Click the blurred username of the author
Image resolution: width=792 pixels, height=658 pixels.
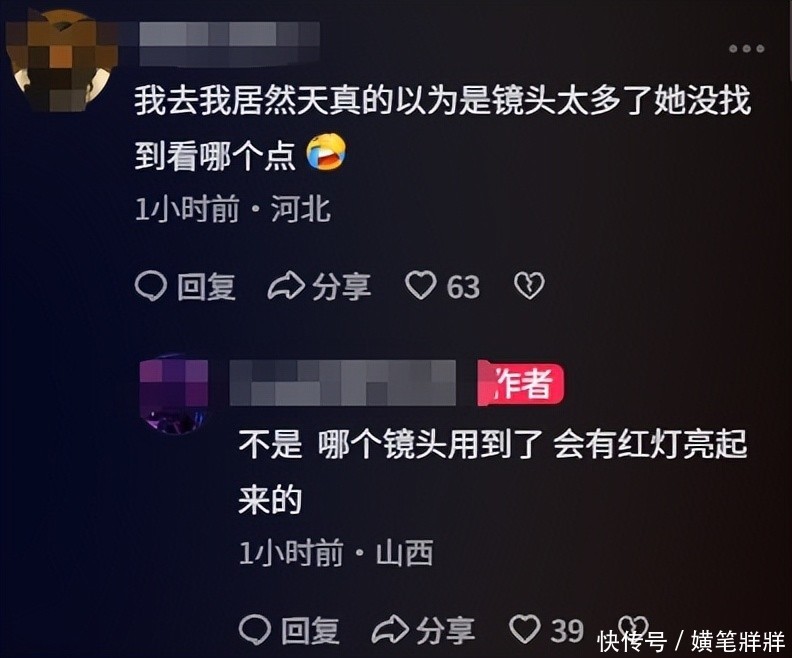(x=342, y=383)
